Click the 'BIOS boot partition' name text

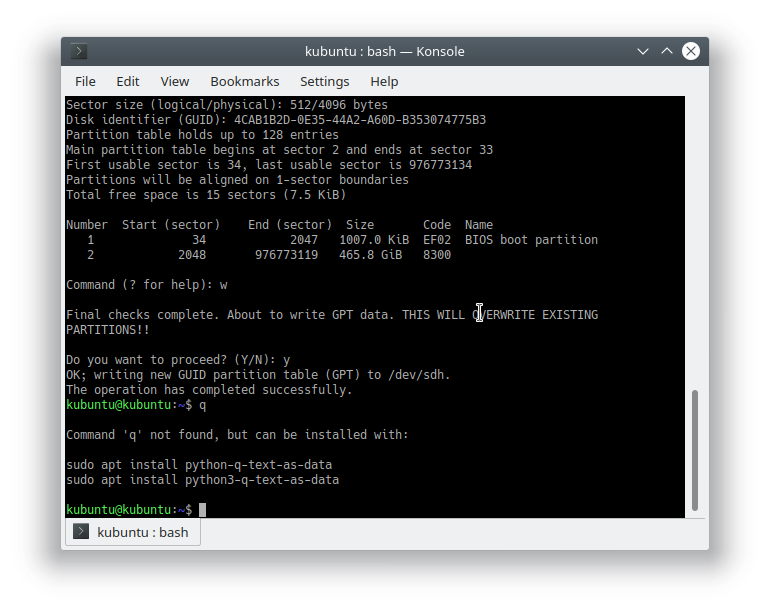(x=531, y=240)
